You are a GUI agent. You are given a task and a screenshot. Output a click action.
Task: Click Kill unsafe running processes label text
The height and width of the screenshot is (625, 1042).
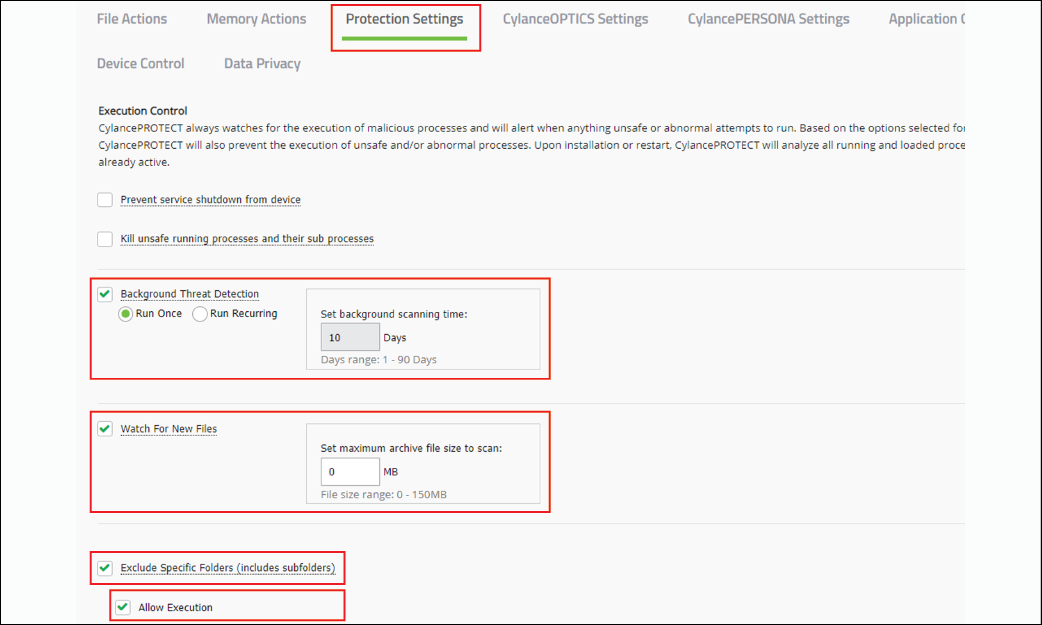(x=247, y=239)
